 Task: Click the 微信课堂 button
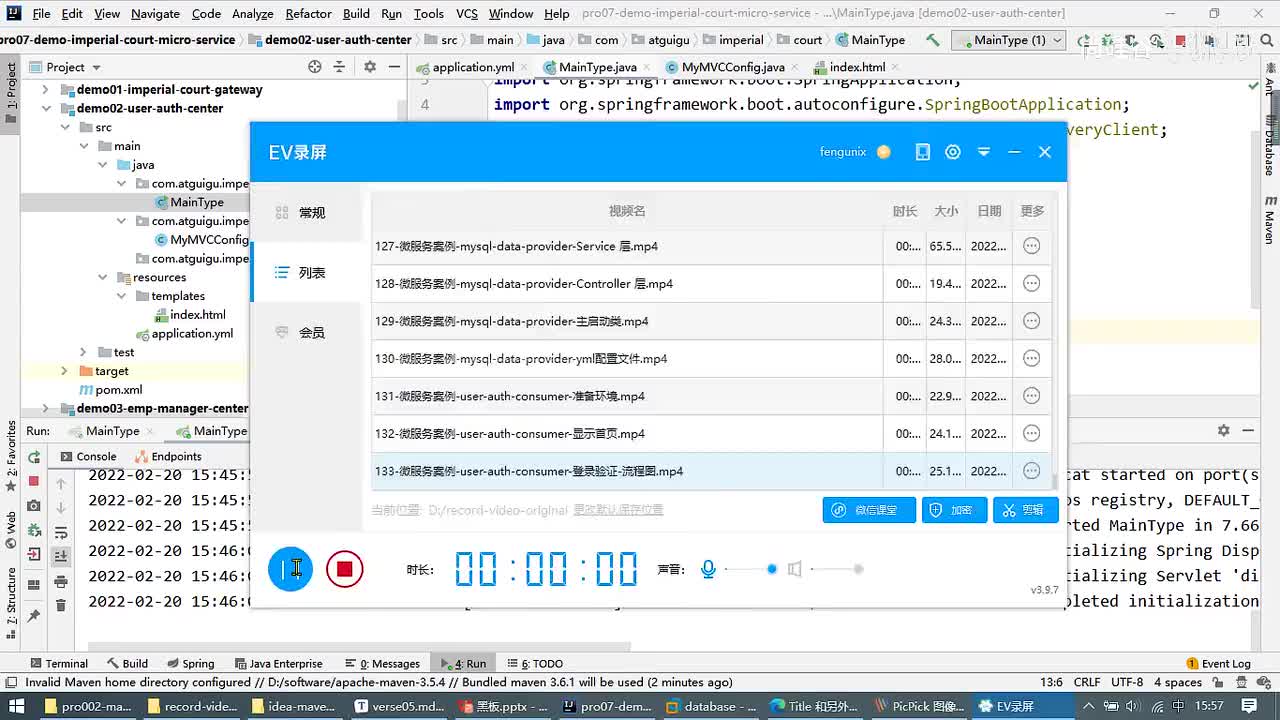click(x=869, y=510)
